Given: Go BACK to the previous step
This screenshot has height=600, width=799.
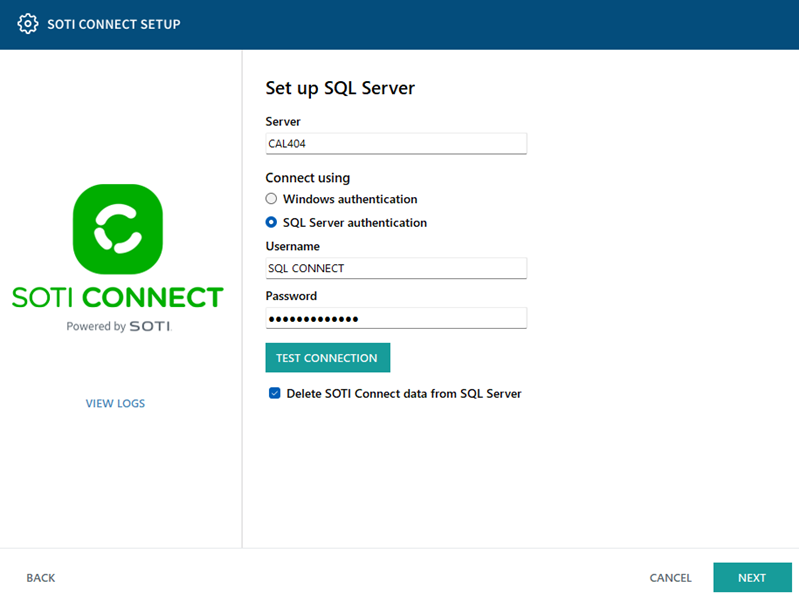Looking at the screenshot, I should pyautogui.click(x=41, y=578).
